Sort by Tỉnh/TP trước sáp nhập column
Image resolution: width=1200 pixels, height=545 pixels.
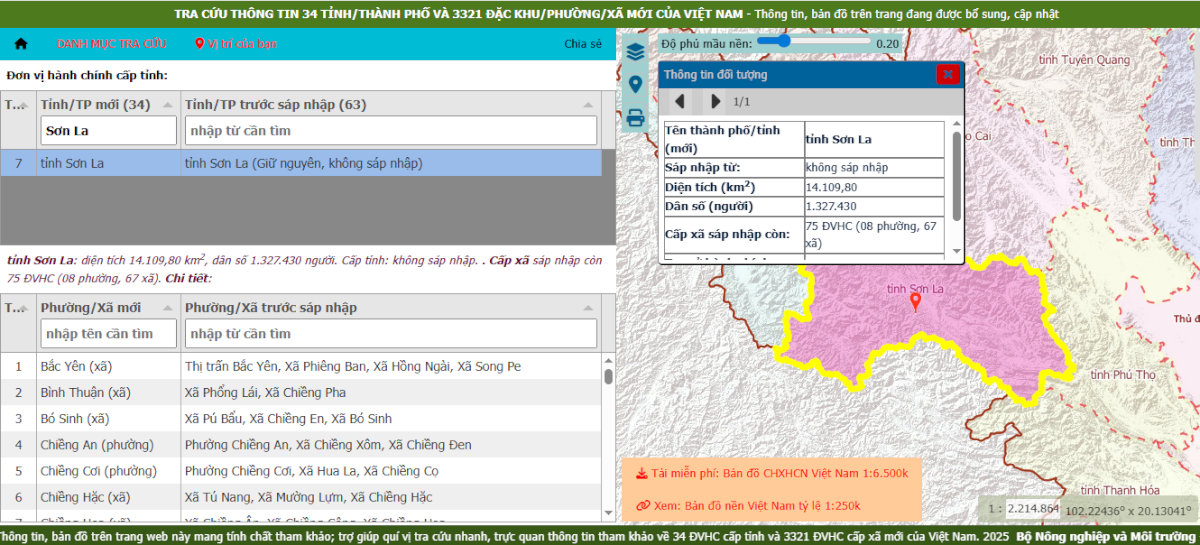(x=585, y=105)
